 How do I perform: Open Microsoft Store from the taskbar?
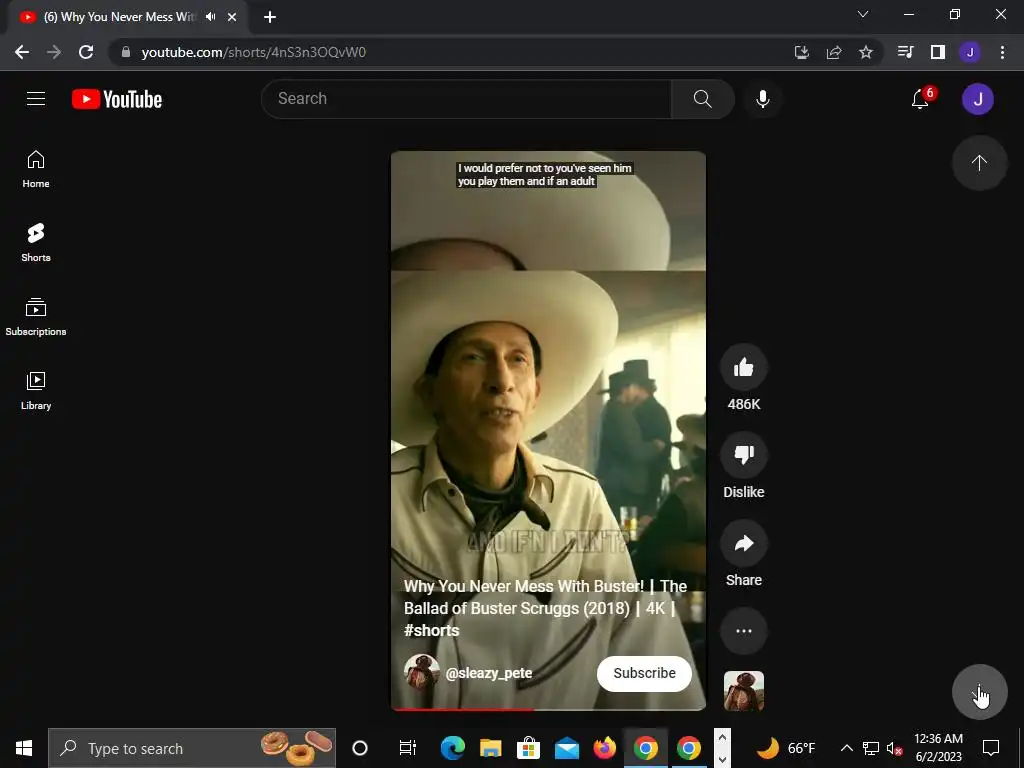point(528,748)
